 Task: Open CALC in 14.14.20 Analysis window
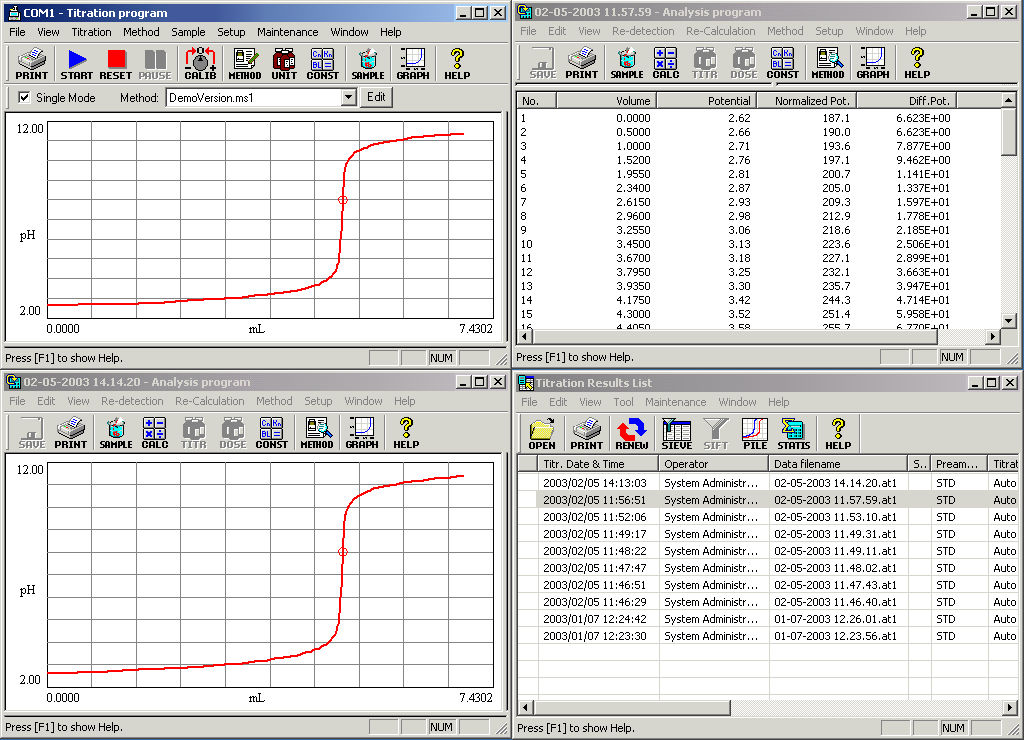[x=155, y=433]
